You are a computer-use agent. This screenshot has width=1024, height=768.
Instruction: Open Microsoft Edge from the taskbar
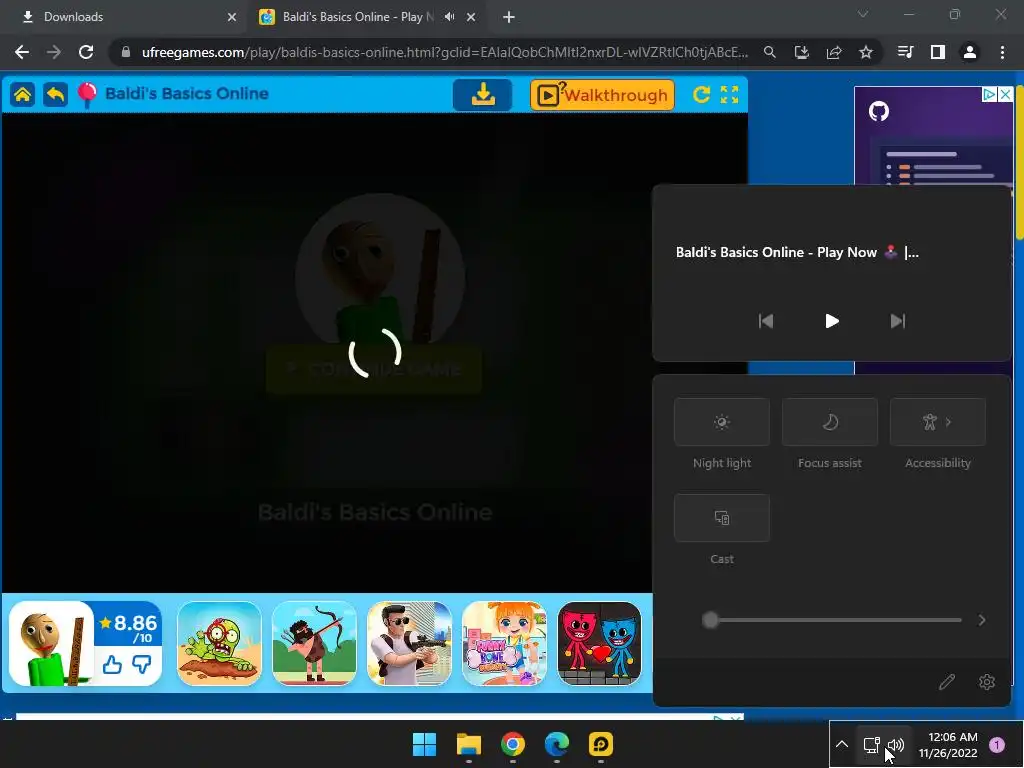[557, 744]
